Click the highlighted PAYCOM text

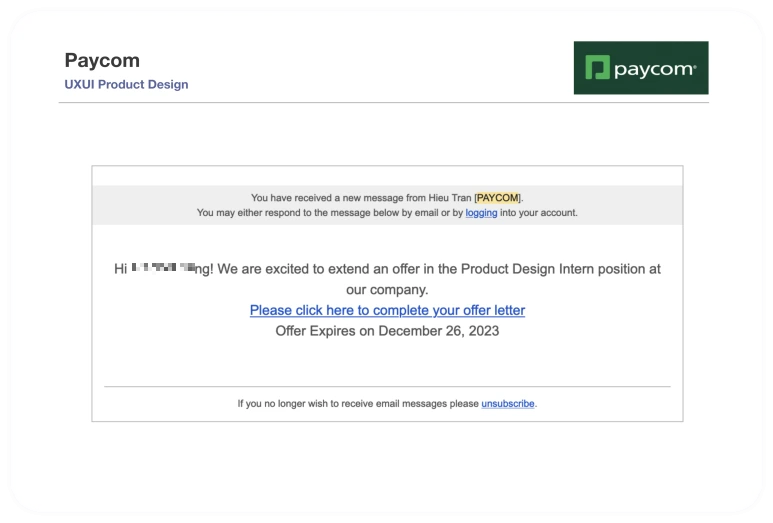(x=497, y=198)
